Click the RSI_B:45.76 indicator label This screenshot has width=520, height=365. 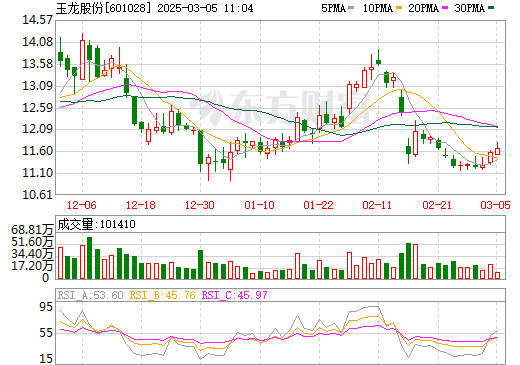163,295
